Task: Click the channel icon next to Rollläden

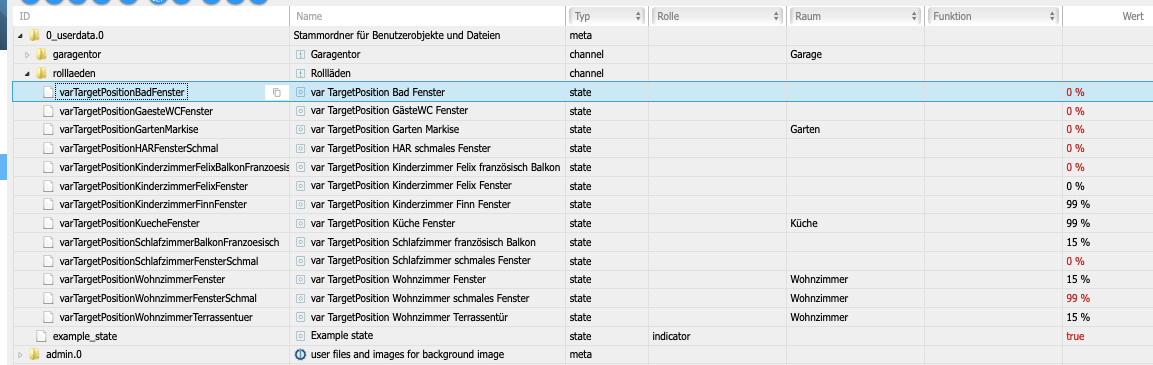Action: click(x=300, y=74)
